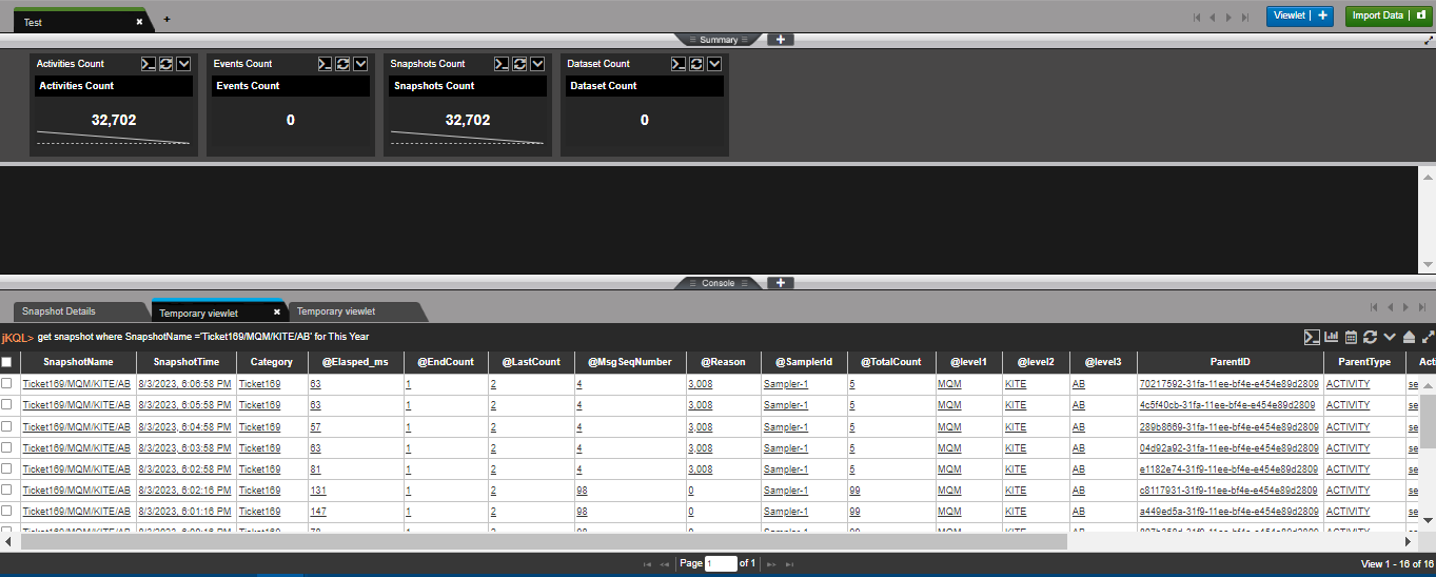Image resolution: width=1437 pixels, height=577 pixels.
Task: Refresh the Snapshots Count viewlet
Action: (x=520, y=63)
